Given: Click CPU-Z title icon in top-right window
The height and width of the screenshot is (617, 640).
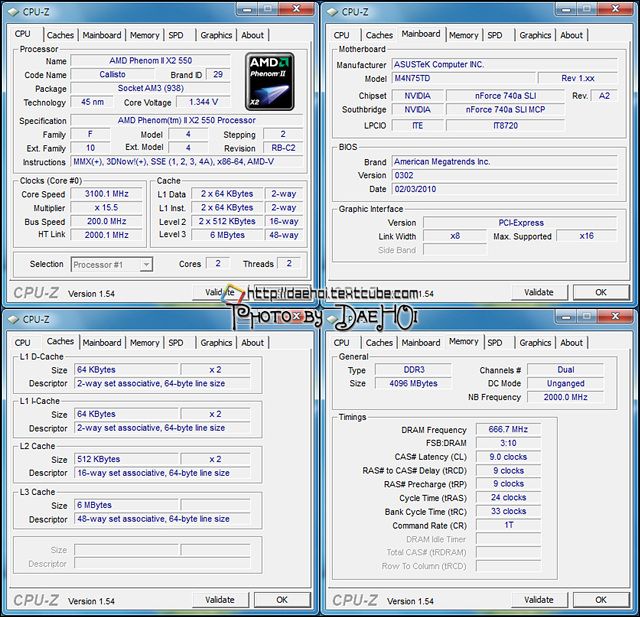Looking at the screenshot, I should point(333,12).
